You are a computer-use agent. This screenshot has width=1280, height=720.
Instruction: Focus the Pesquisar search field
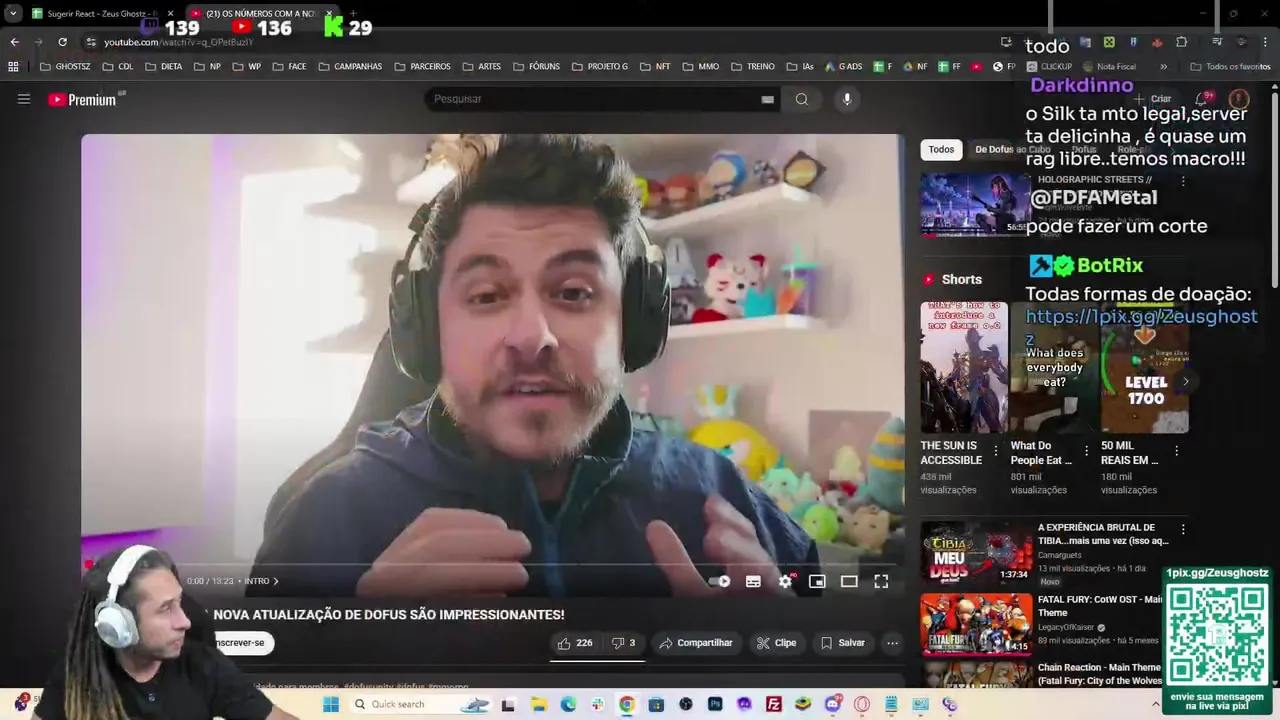click(x=595, y=99)
